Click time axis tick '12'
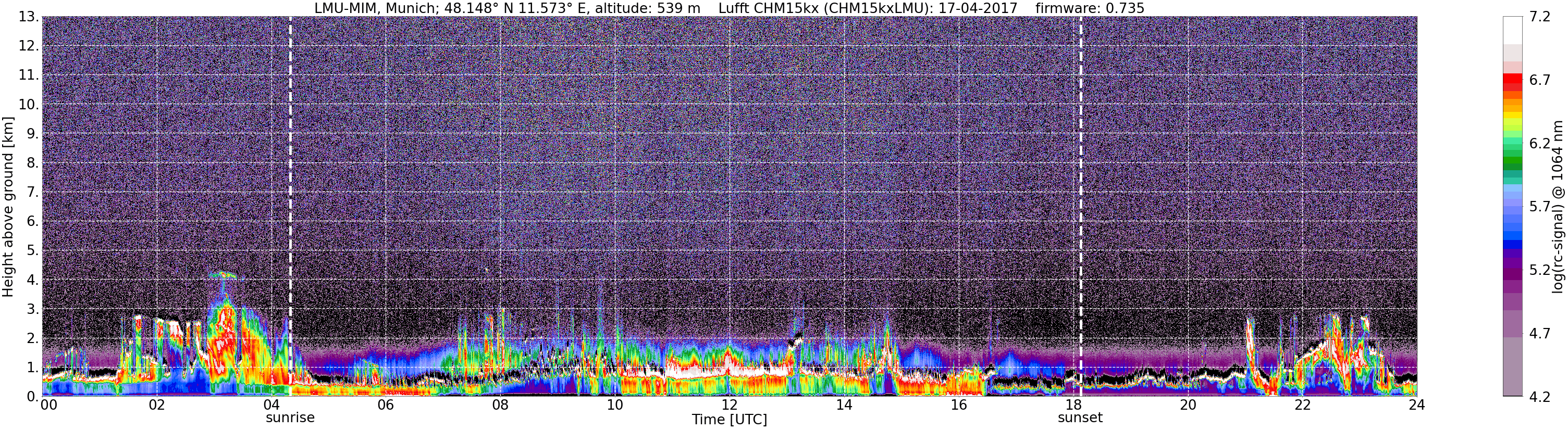The height and width of the screenshot is (430, 1568). click(729, 405)
